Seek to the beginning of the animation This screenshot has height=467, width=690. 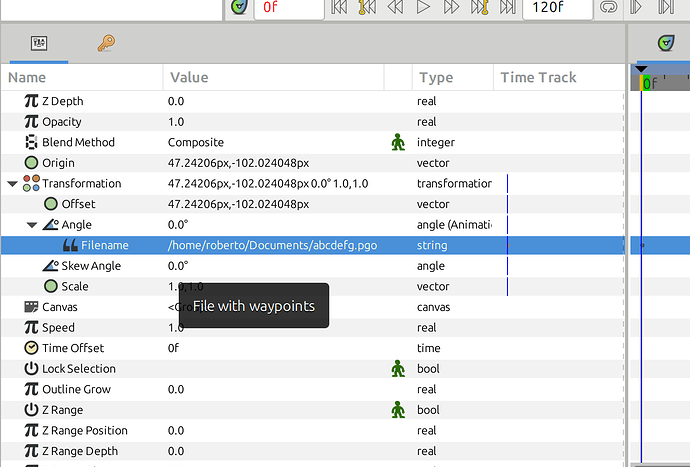point(339,7)
